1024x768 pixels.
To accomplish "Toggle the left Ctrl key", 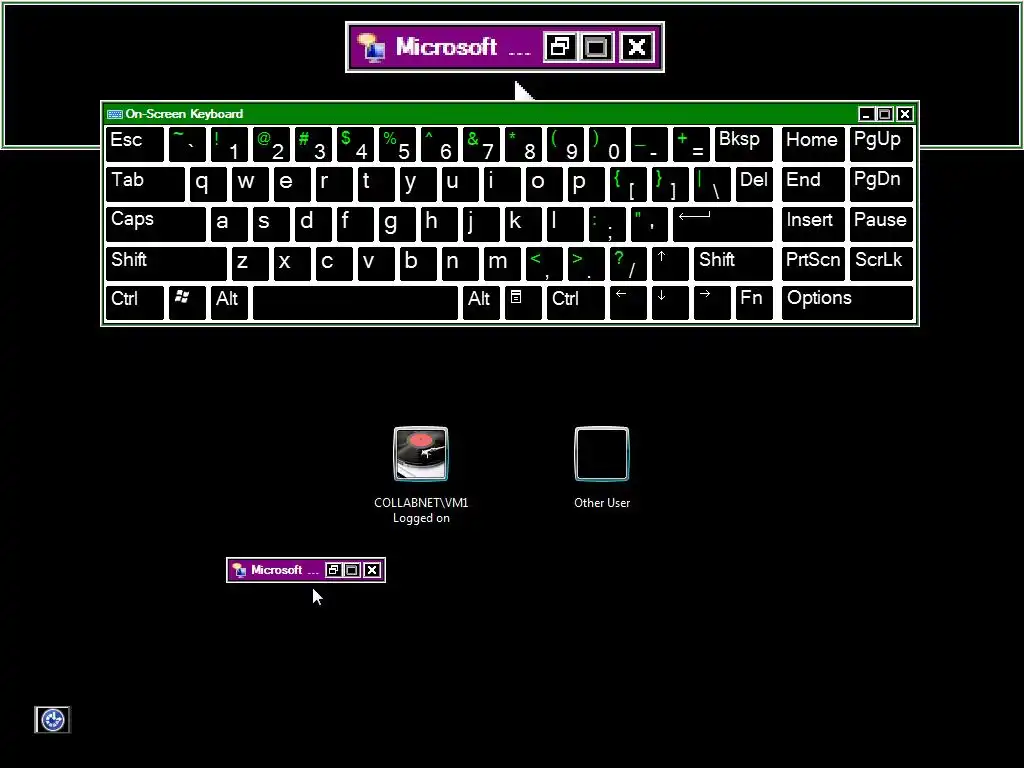I will (x=135, y=303).
